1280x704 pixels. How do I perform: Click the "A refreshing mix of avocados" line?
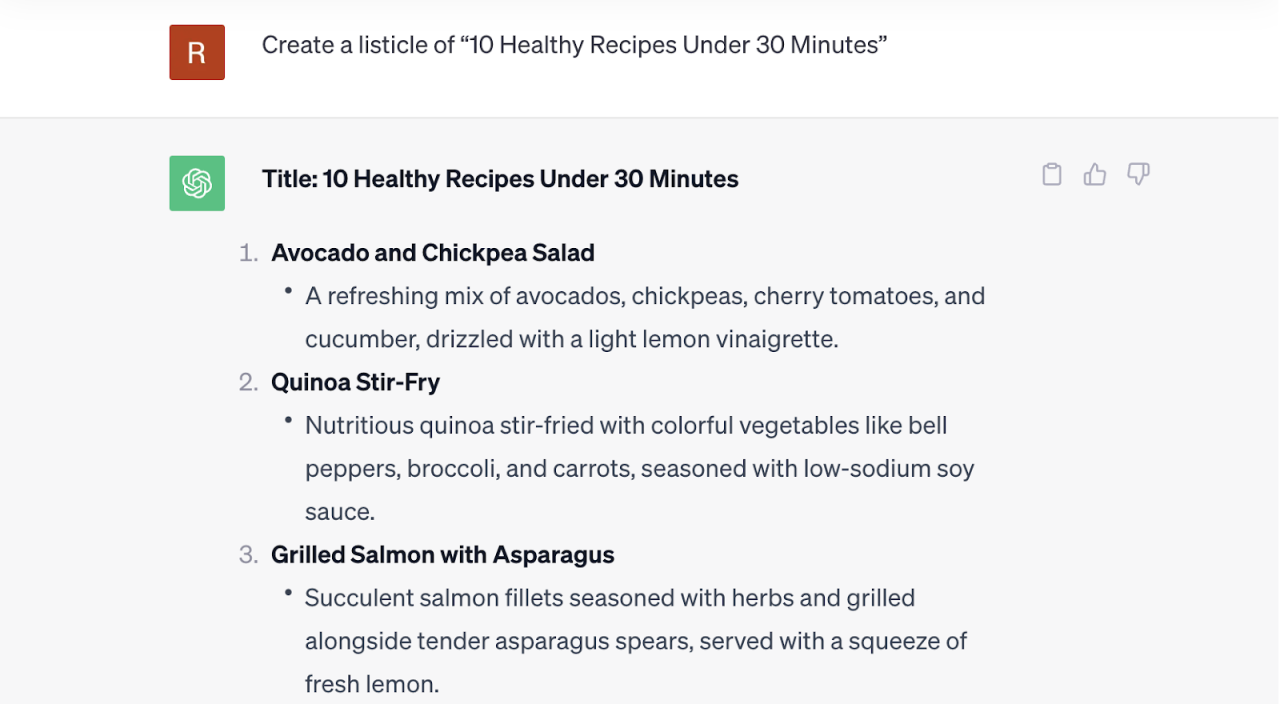[645, 296]
